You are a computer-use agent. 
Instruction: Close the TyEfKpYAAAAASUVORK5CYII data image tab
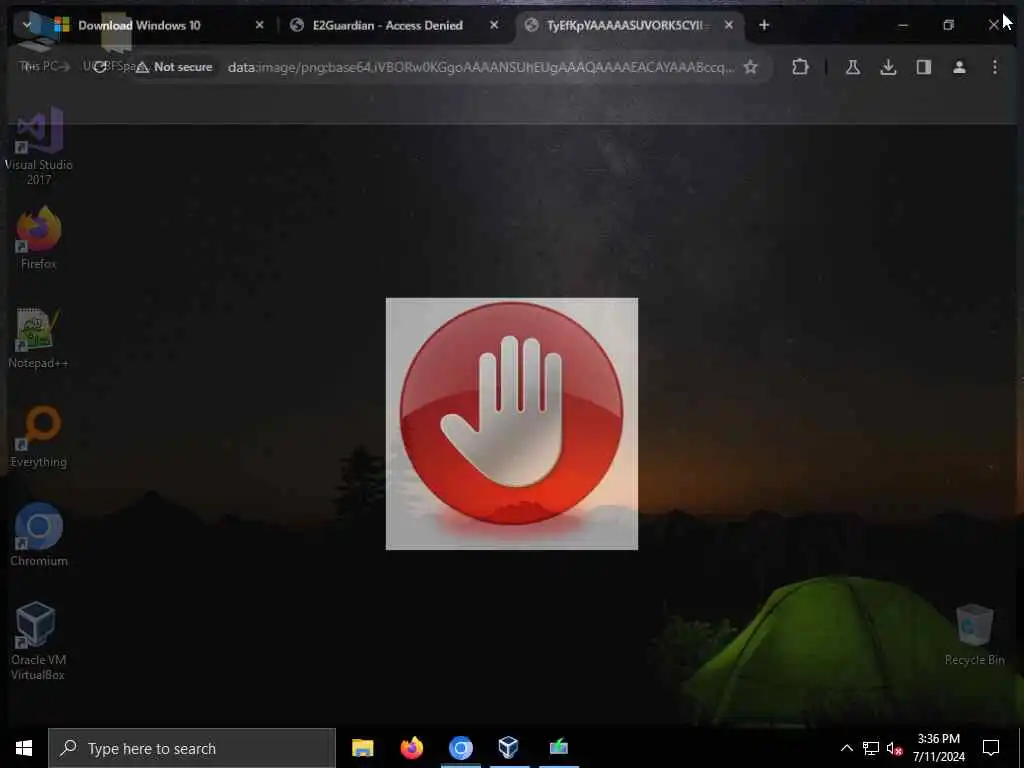tap(729, 25)
